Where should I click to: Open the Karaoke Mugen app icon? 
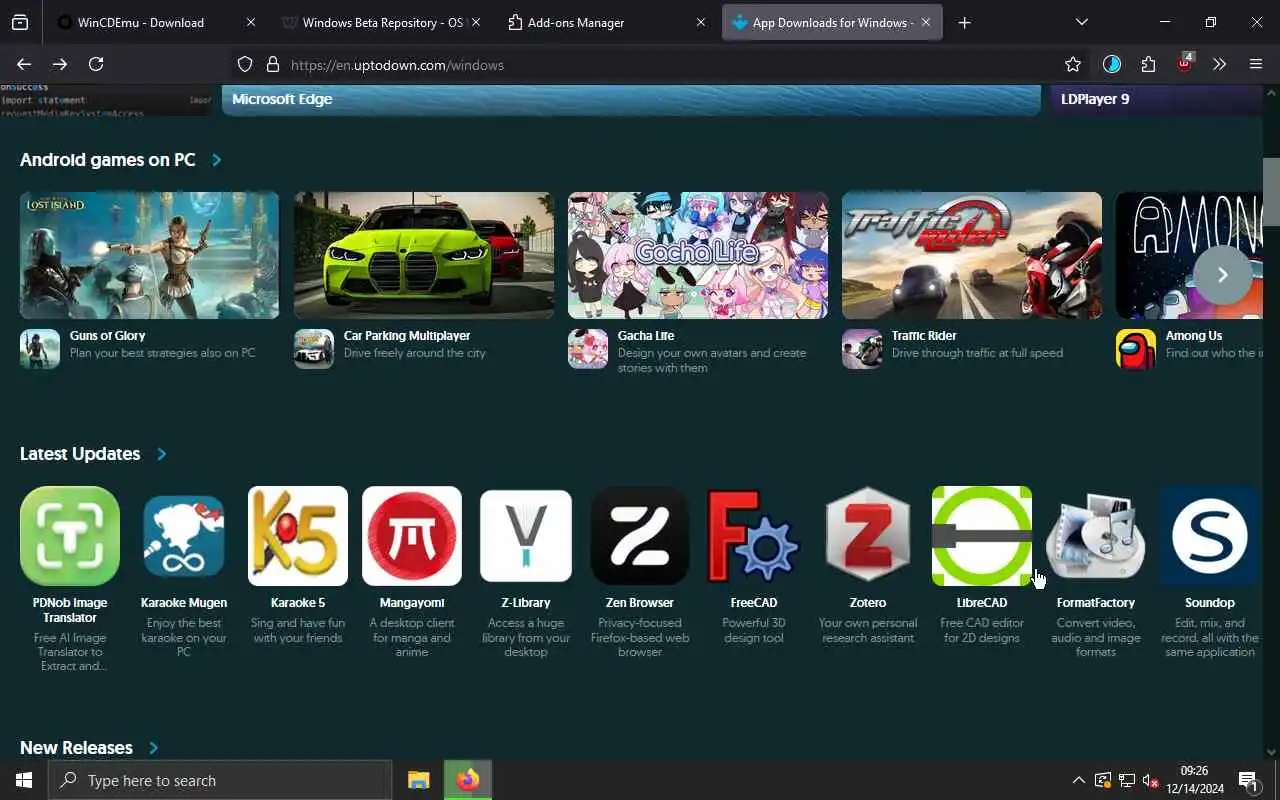point(184,536)
